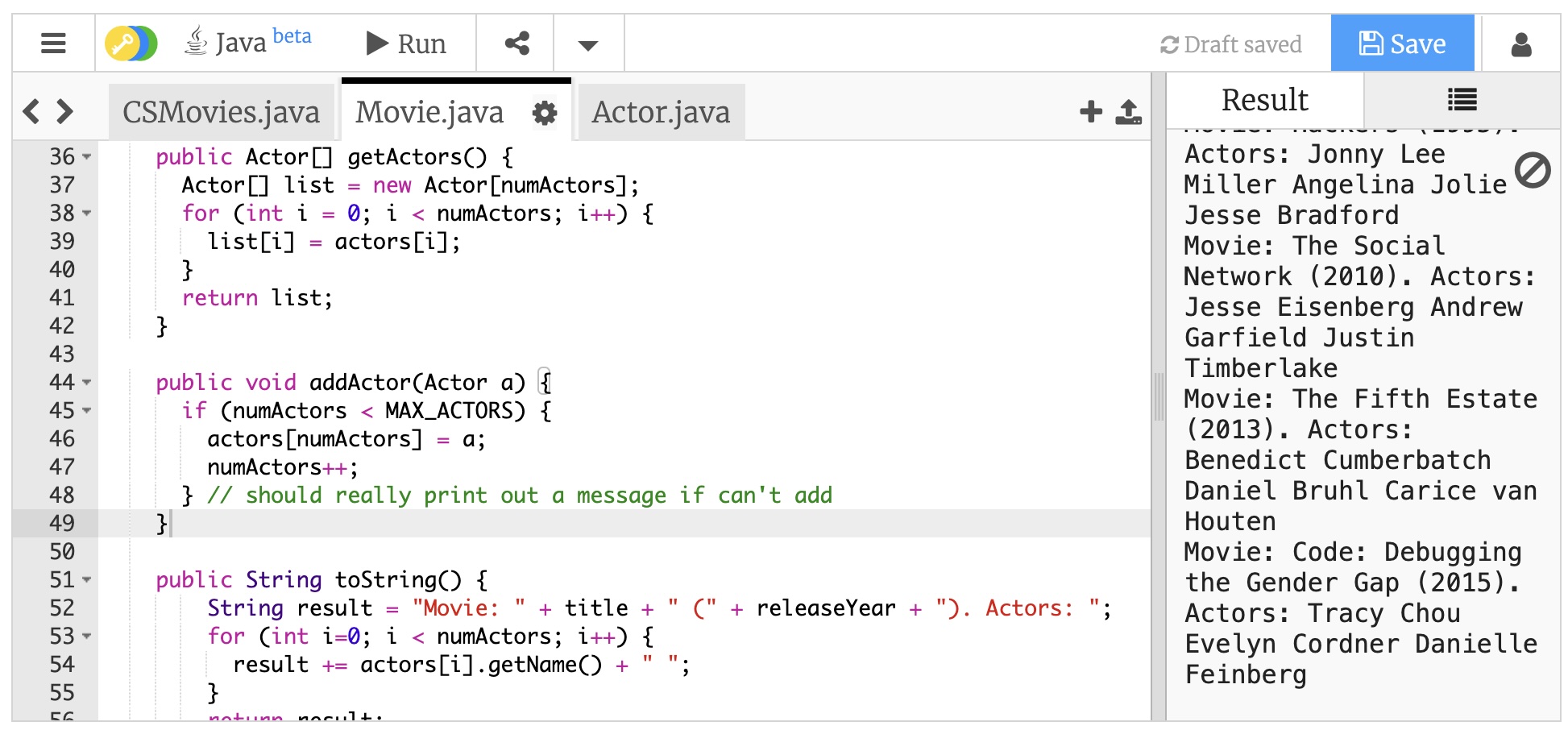Navigate to previous tab with left arrow
1568x730 pixels.
(31, 111)
